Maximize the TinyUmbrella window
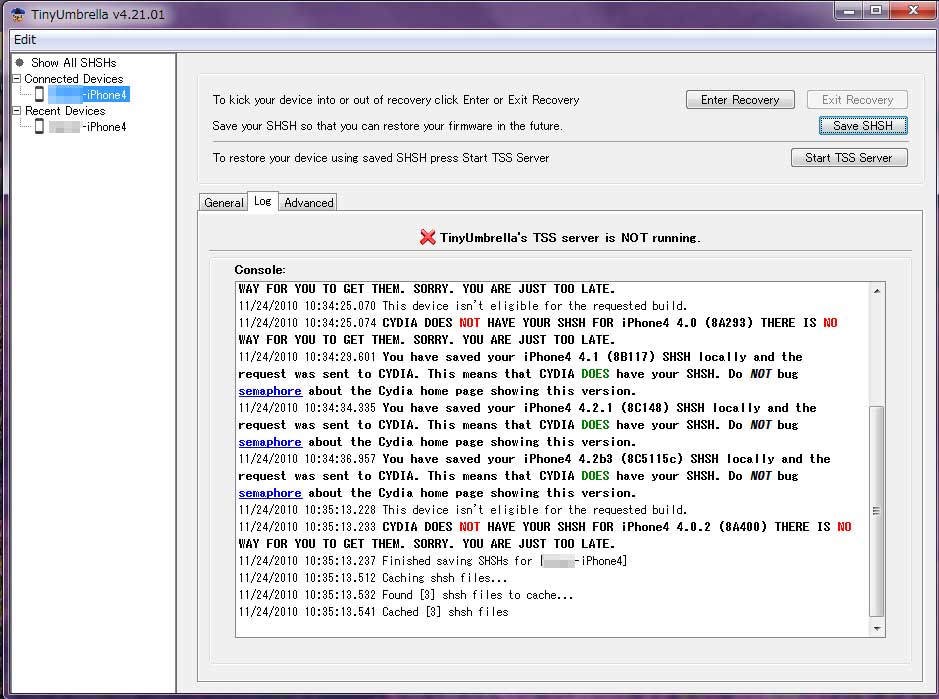This screenshot has width=939, height=699. click(x=876, y=11)
